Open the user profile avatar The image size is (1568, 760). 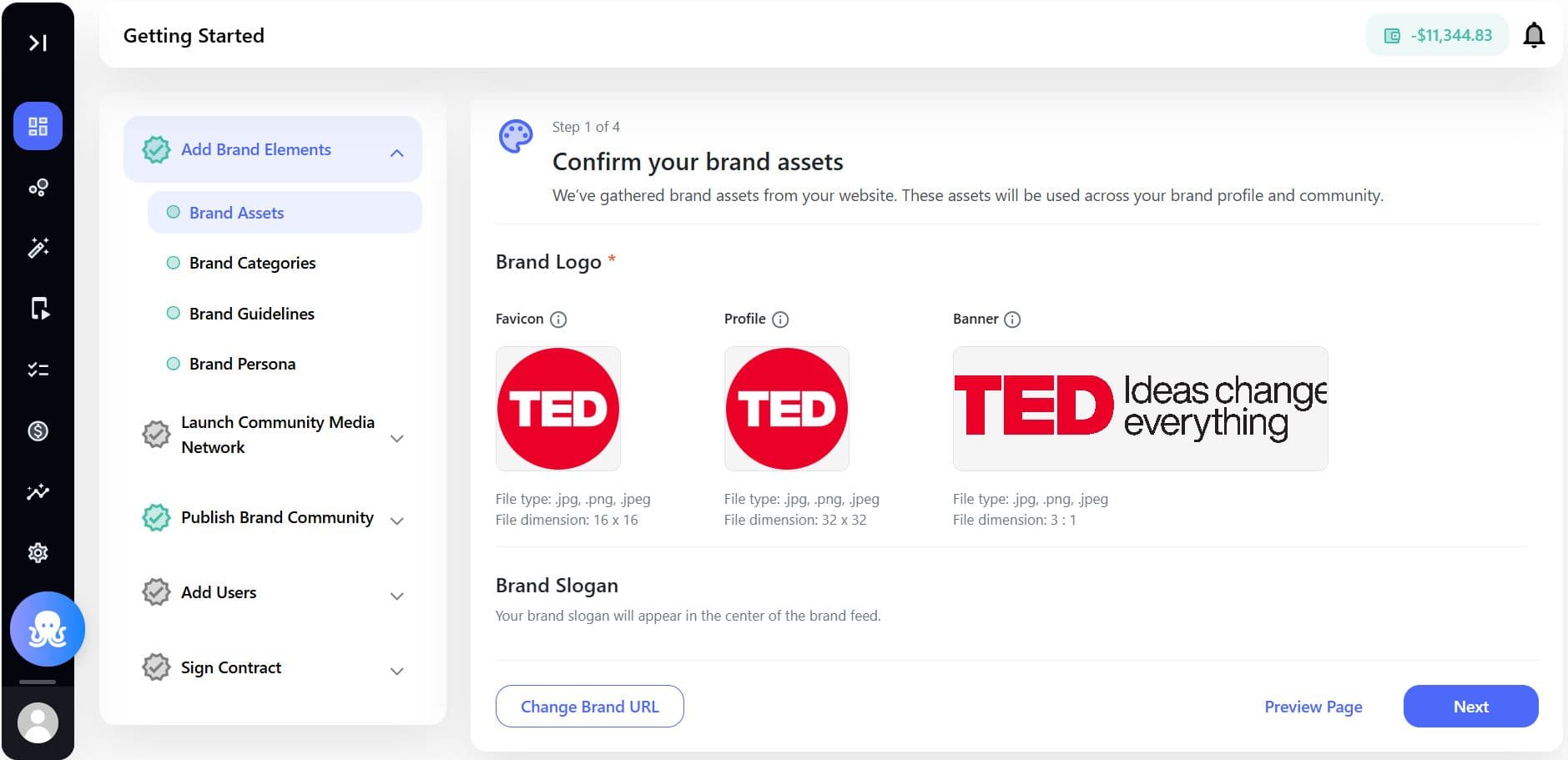[38, 722]
